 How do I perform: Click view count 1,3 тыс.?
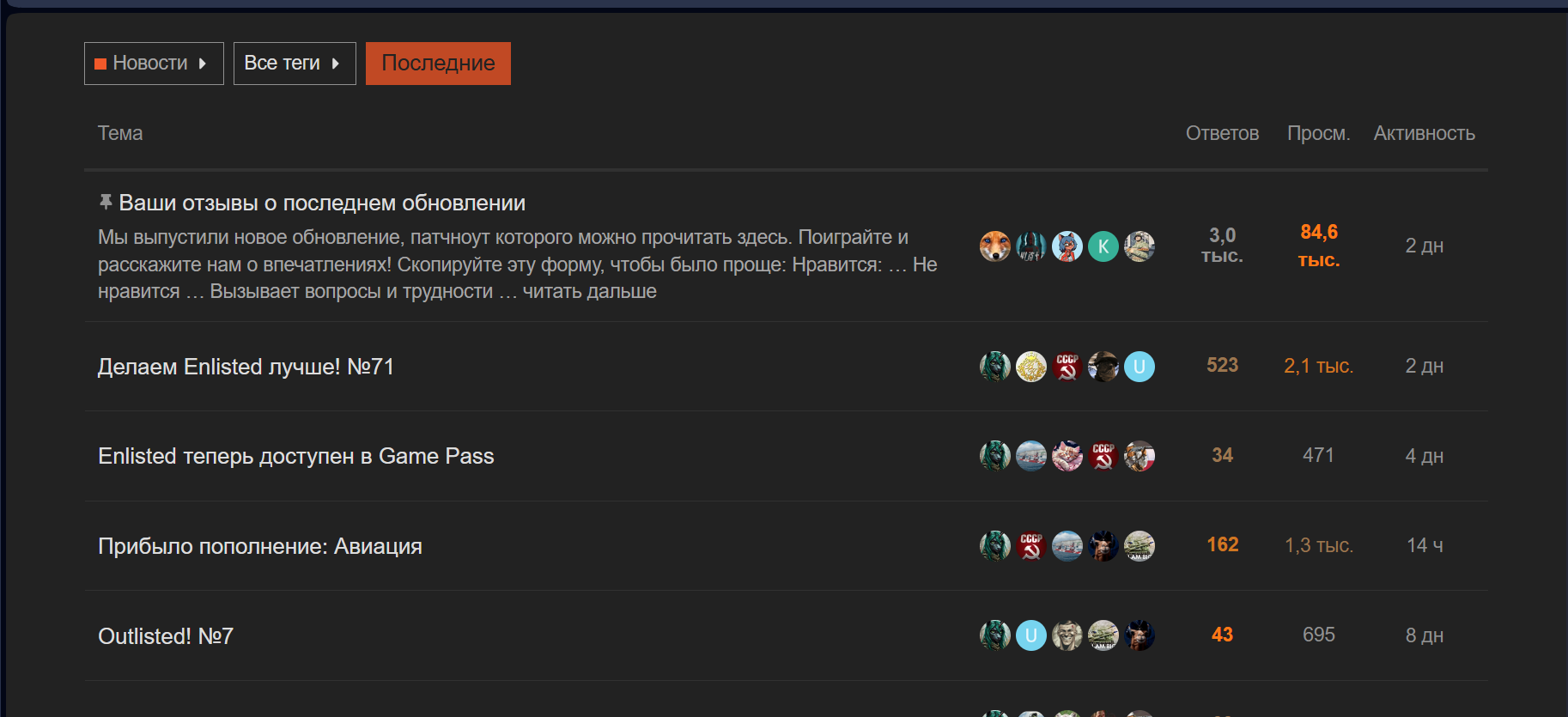pos(1318,545)
